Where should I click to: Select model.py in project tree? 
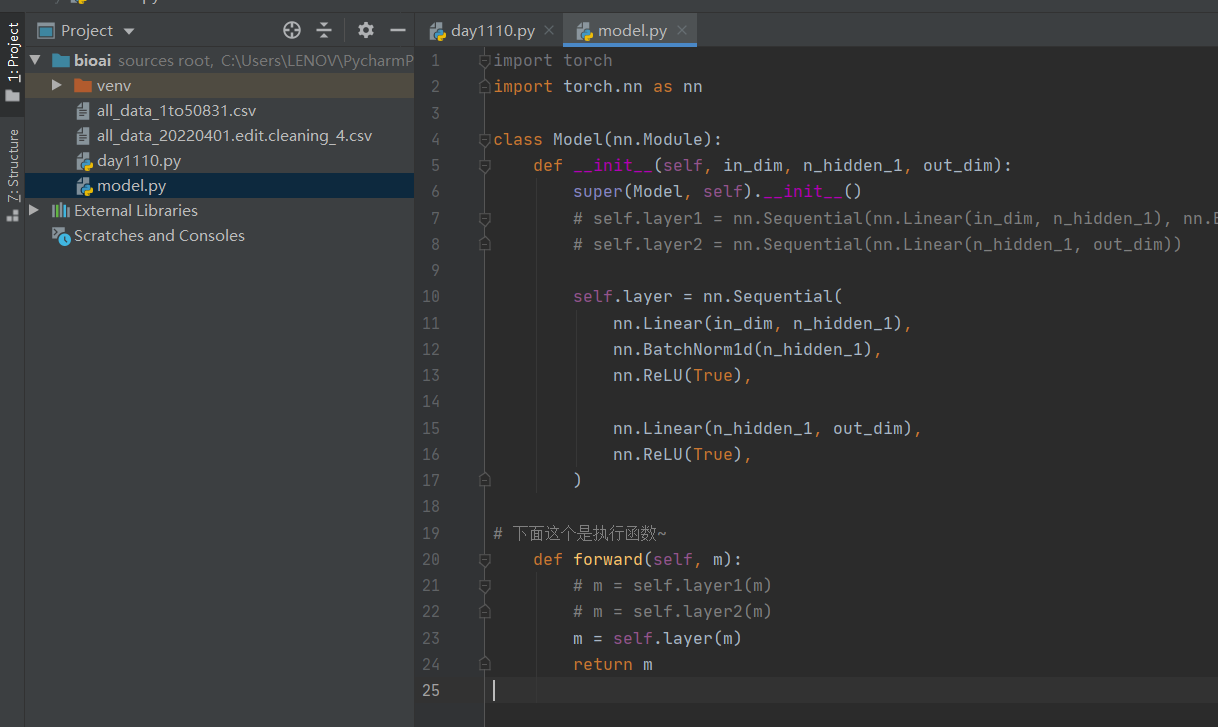pyautogui.click(x=220, y=186)
